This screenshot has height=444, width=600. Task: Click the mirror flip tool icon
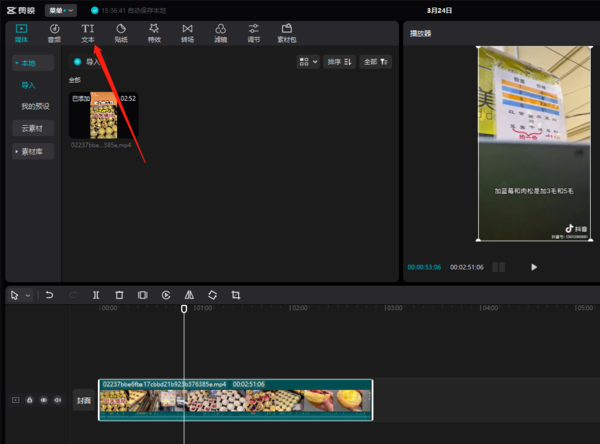pos(189,295)
